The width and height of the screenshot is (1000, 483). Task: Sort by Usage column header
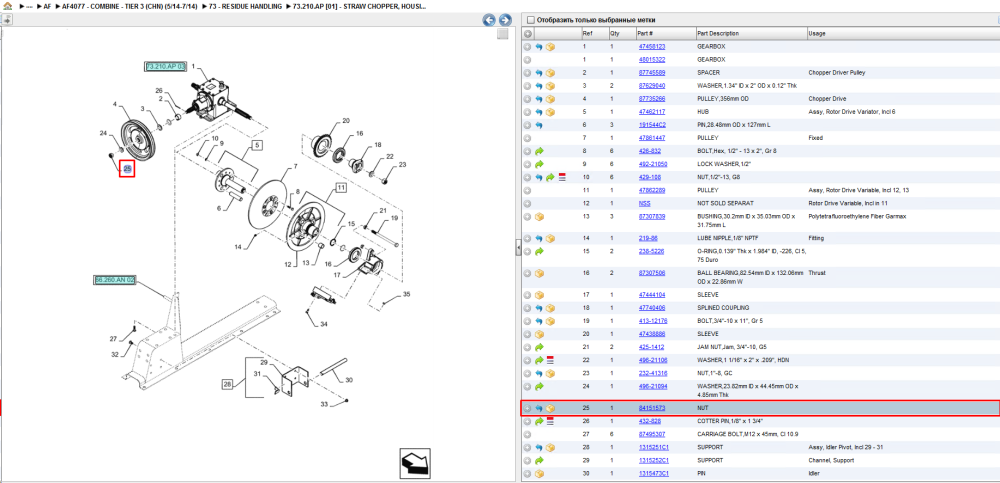click(816, 33)
